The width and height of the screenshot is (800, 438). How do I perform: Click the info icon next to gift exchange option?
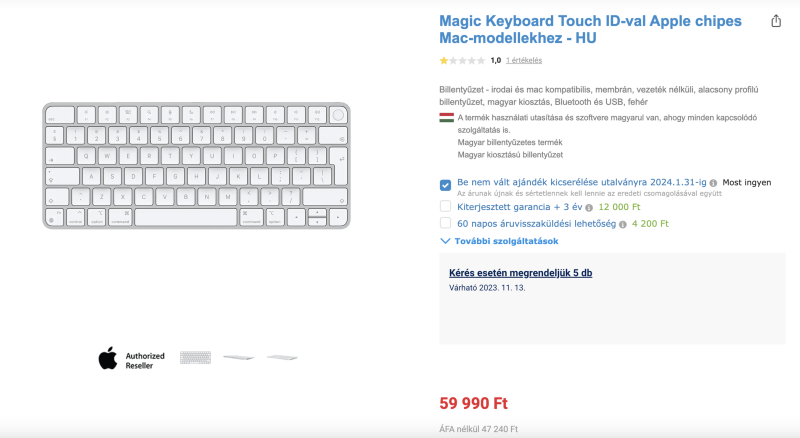(x=713, y=183)
